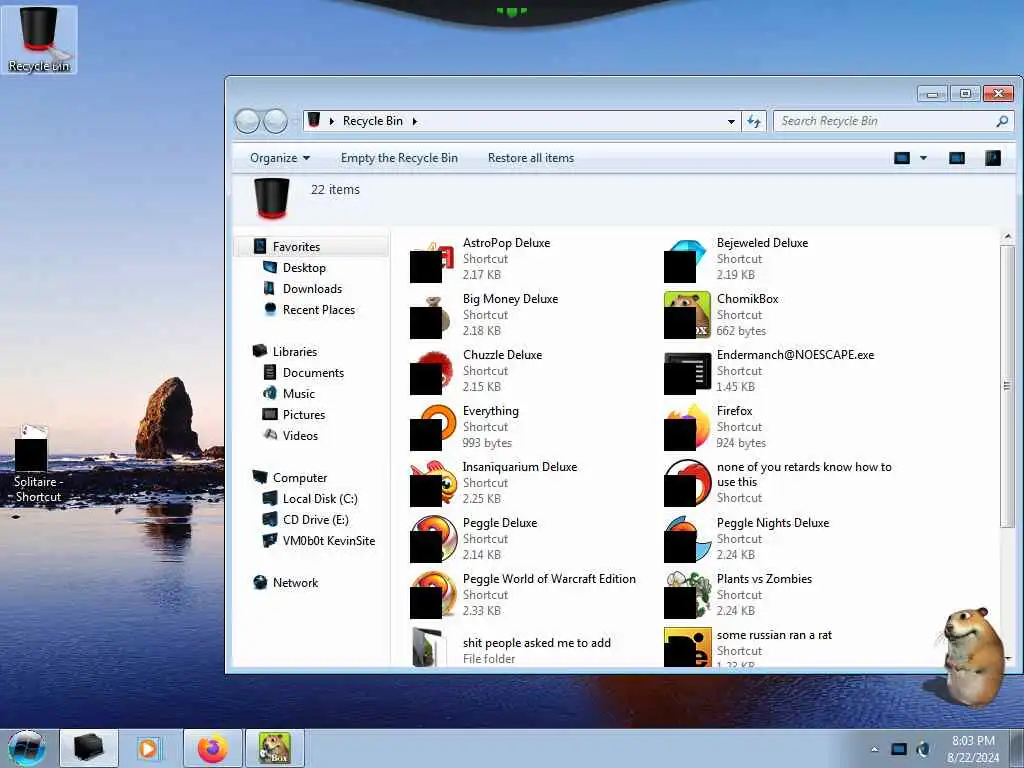Click the 'none of you retards know how to use this' shortcut
The image size is (1024, 768).
(x=778, y=482)
